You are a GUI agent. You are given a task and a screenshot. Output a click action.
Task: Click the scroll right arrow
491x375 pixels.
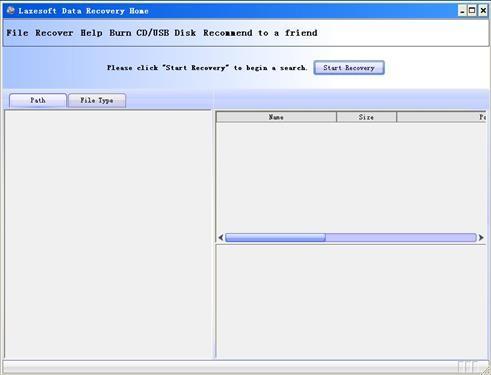(x=481, y=238)
